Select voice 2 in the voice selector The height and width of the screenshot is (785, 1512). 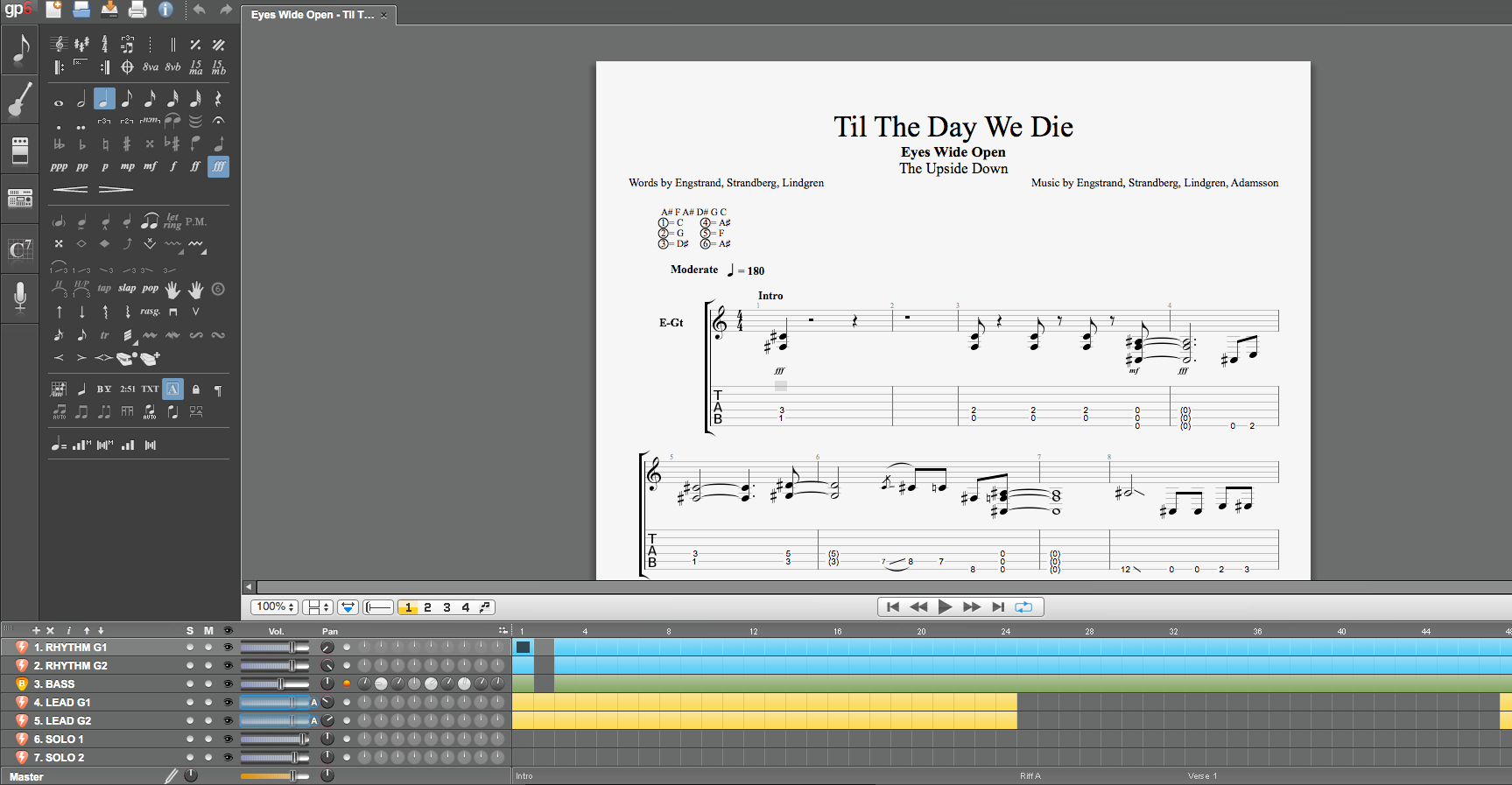(427, 607)
